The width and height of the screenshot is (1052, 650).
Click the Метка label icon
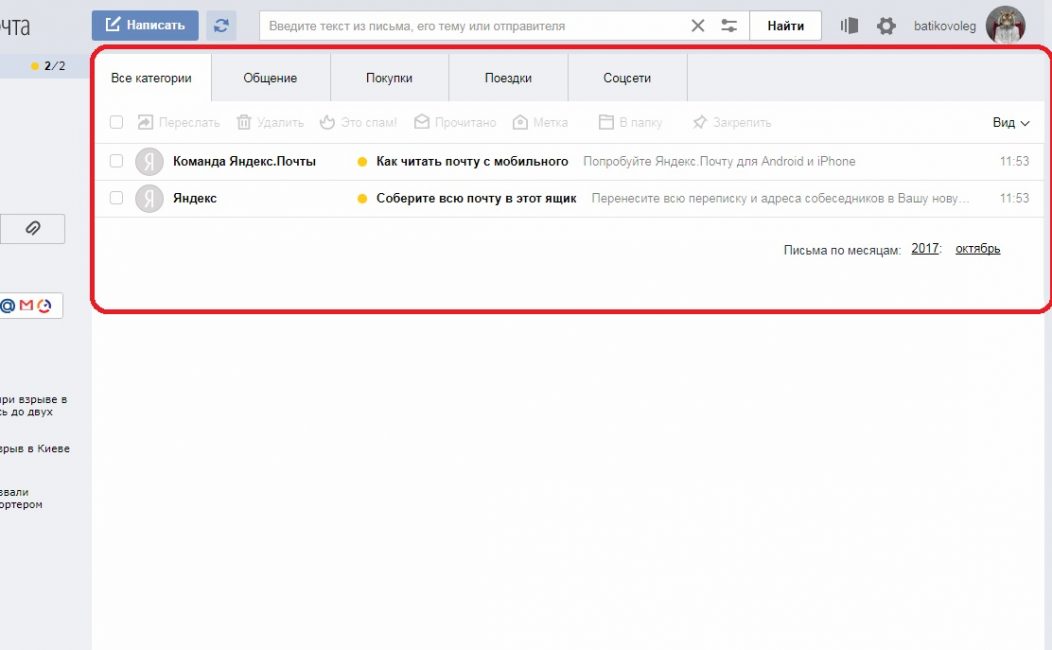[x=520, y=122]
